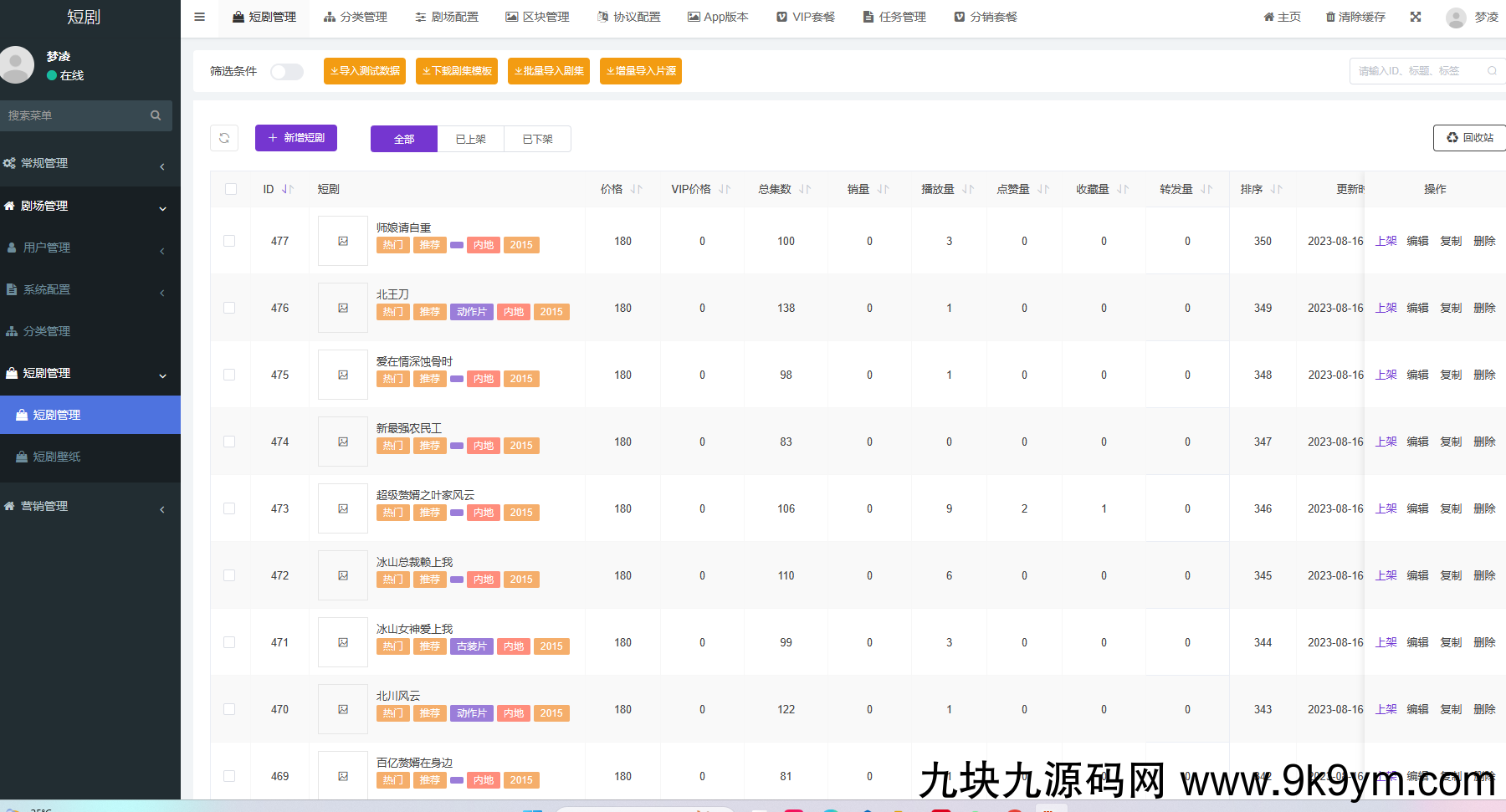
Task: Click 清除缓存 trash button in header
Action: coord(1355,17)
